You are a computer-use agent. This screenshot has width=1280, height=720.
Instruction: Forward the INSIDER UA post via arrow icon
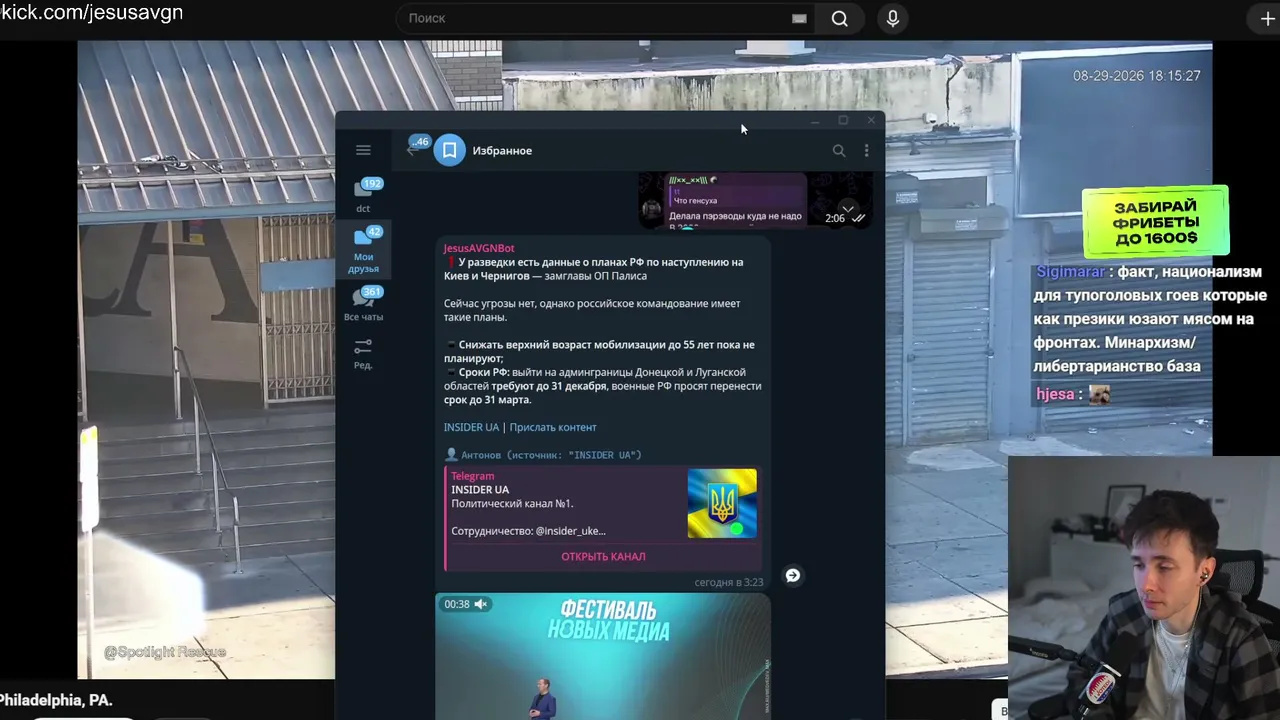pos(792,575)
